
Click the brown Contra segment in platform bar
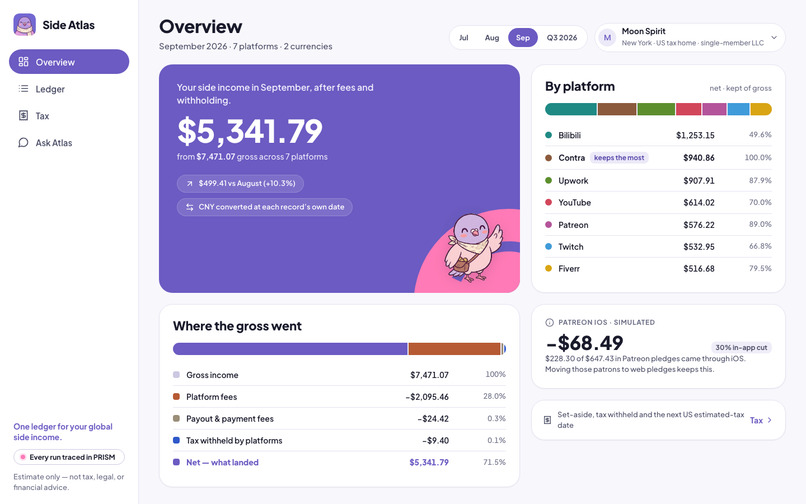click(617, 109)
